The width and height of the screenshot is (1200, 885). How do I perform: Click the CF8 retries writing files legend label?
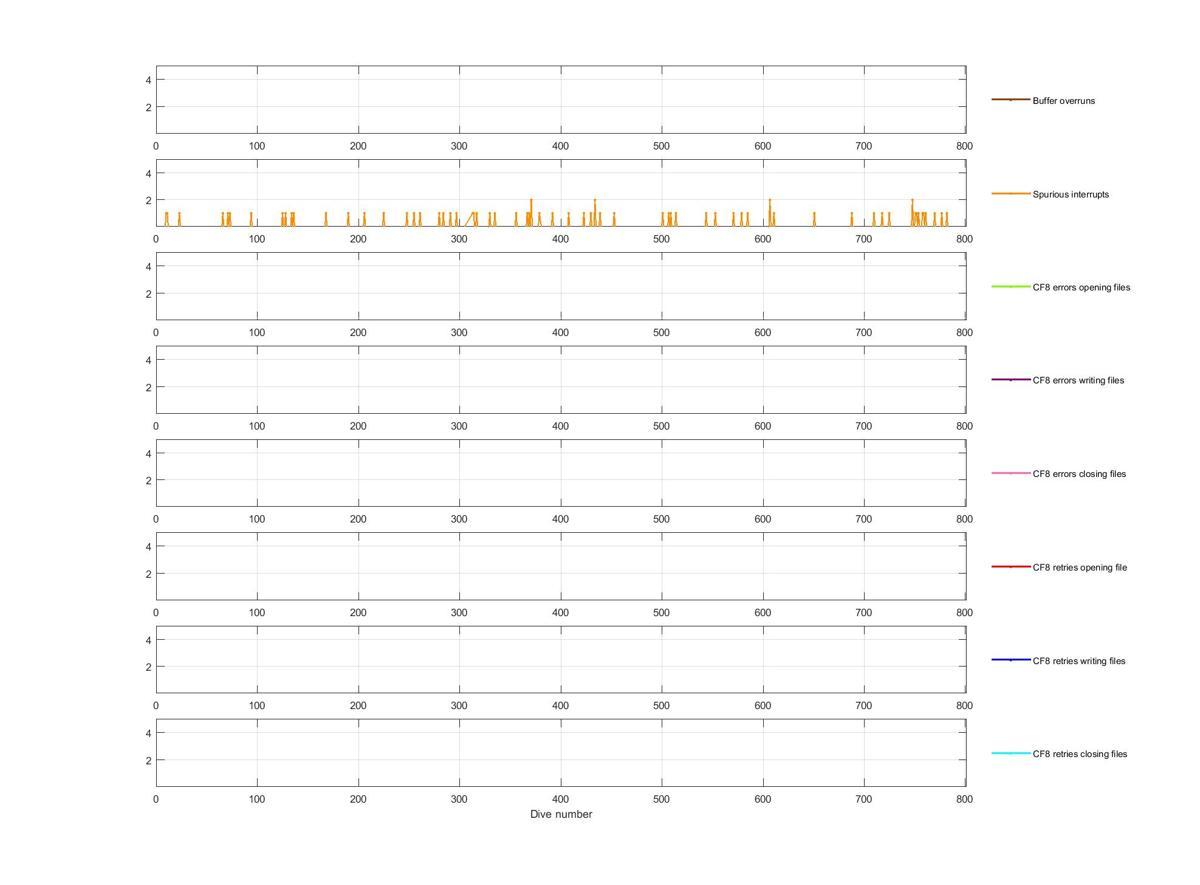(x=1079, y=661)
